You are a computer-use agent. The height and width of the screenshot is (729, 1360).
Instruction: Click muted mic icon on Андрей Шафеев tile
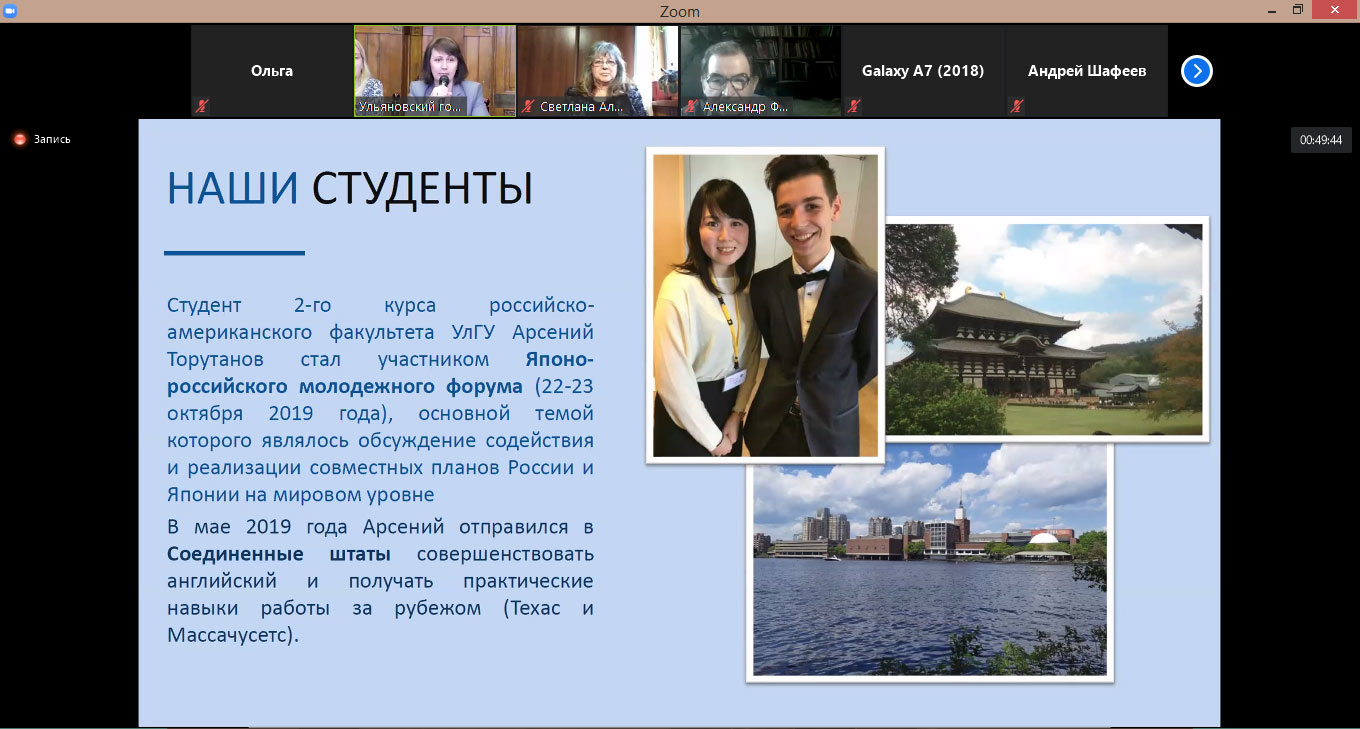(x=1016, y=105)
